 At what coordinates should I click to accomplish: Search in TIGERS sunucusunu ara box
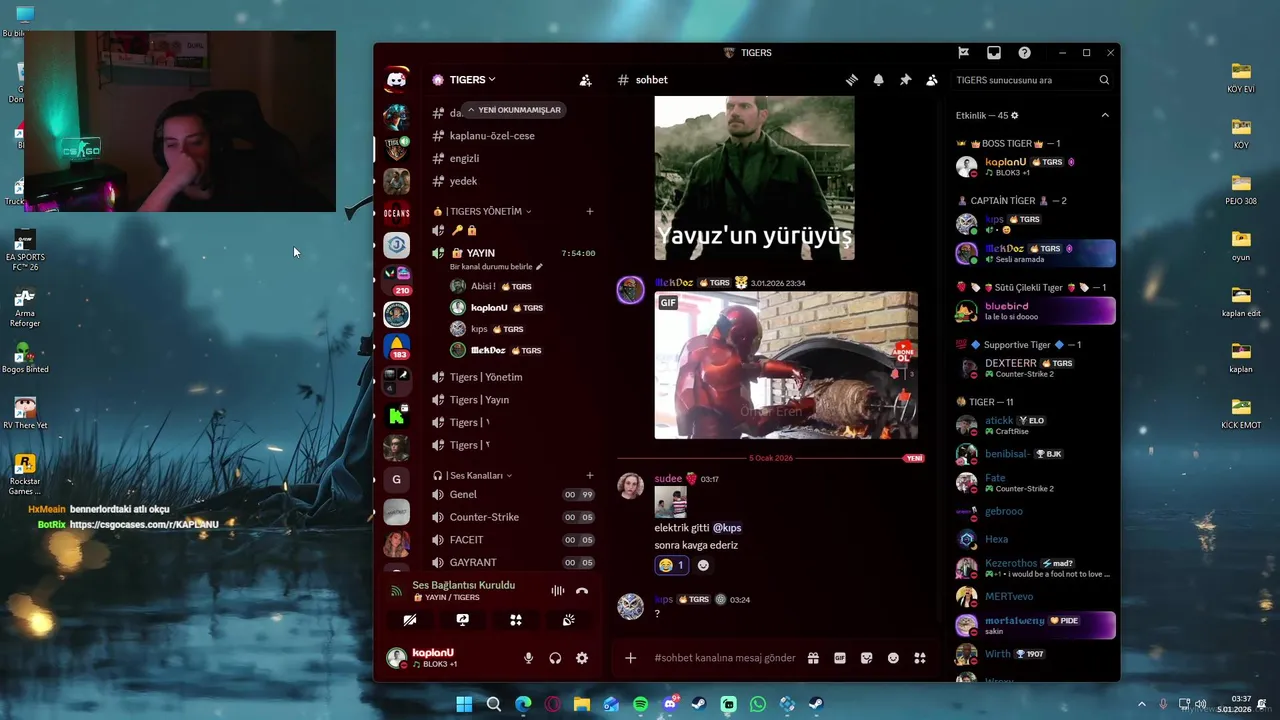point(1032,80)
